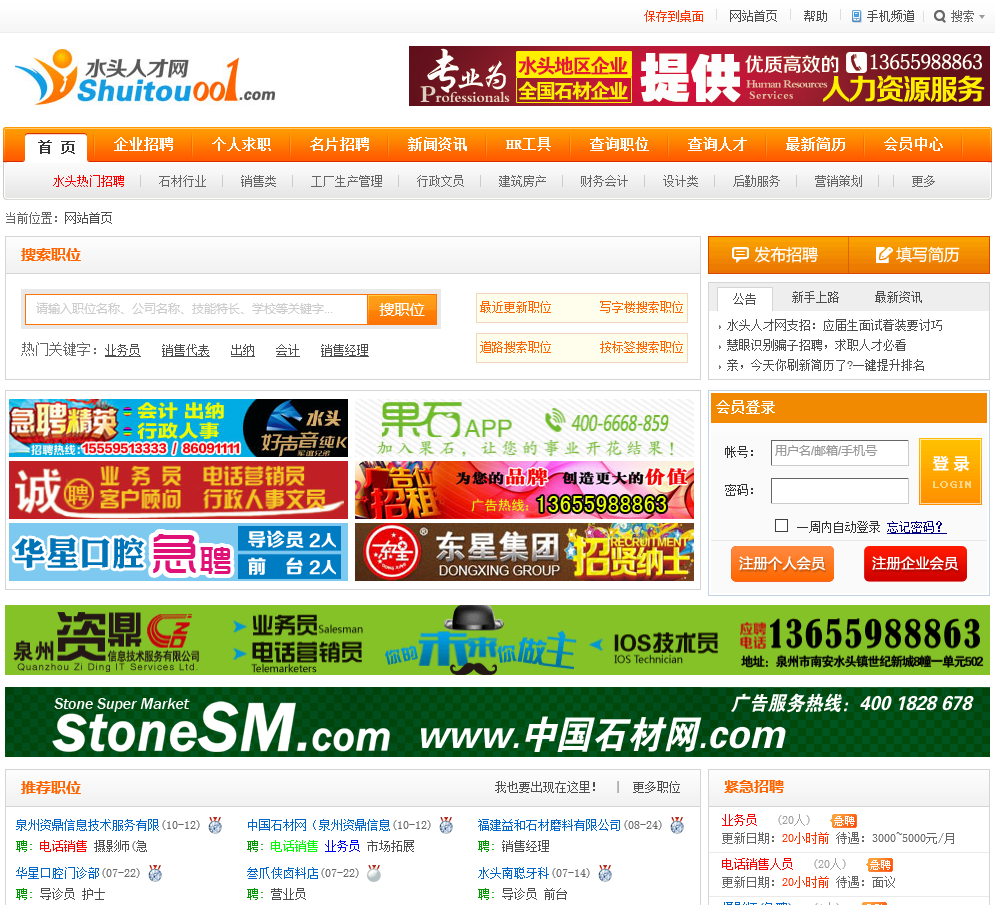The height and width of the screenshot is (905, 995).
Task: Open 个人求职 navigation item
Action: 241,145
